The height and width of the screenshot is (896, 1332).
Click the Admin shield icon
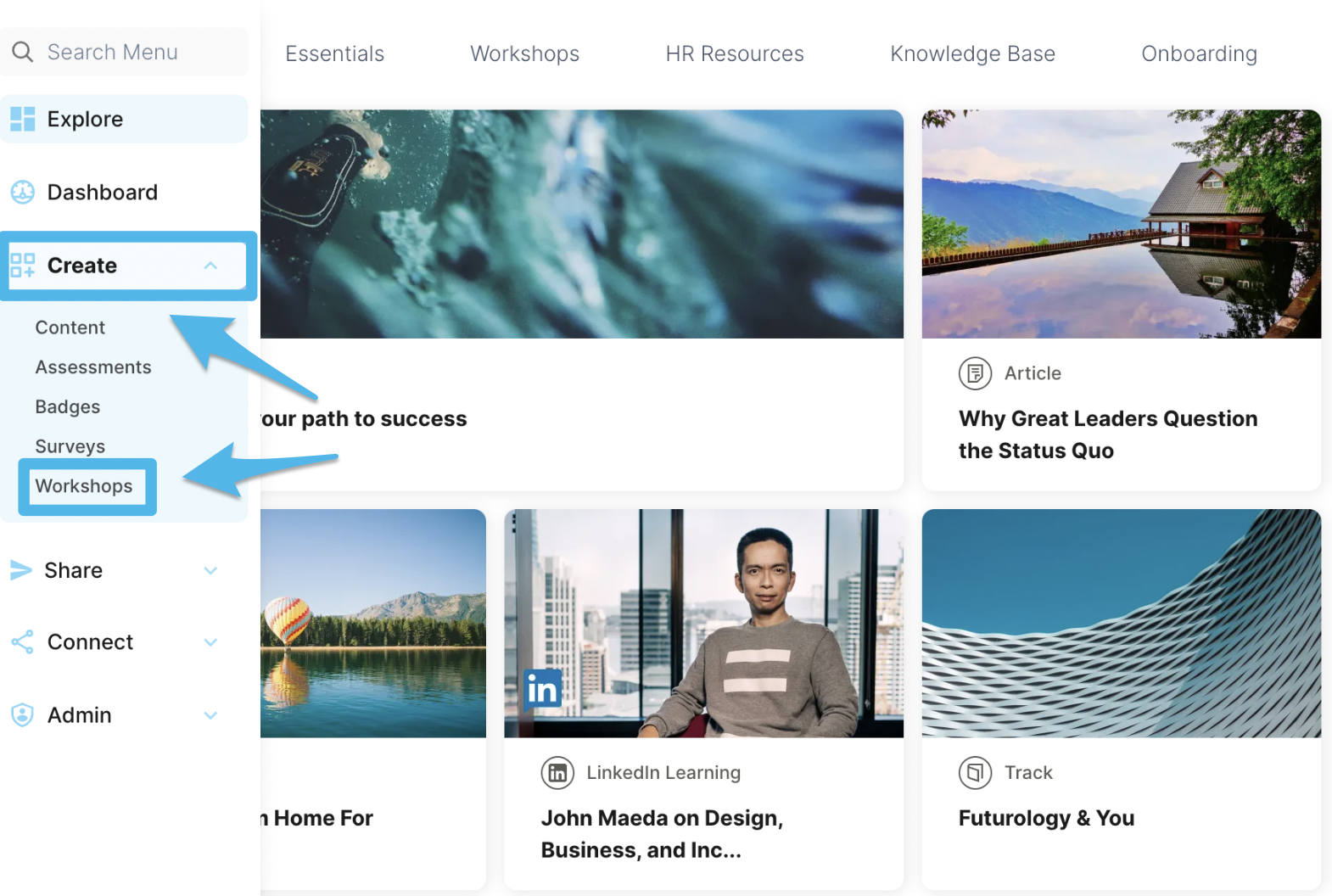pyautogui.click(x=23, y=715)
